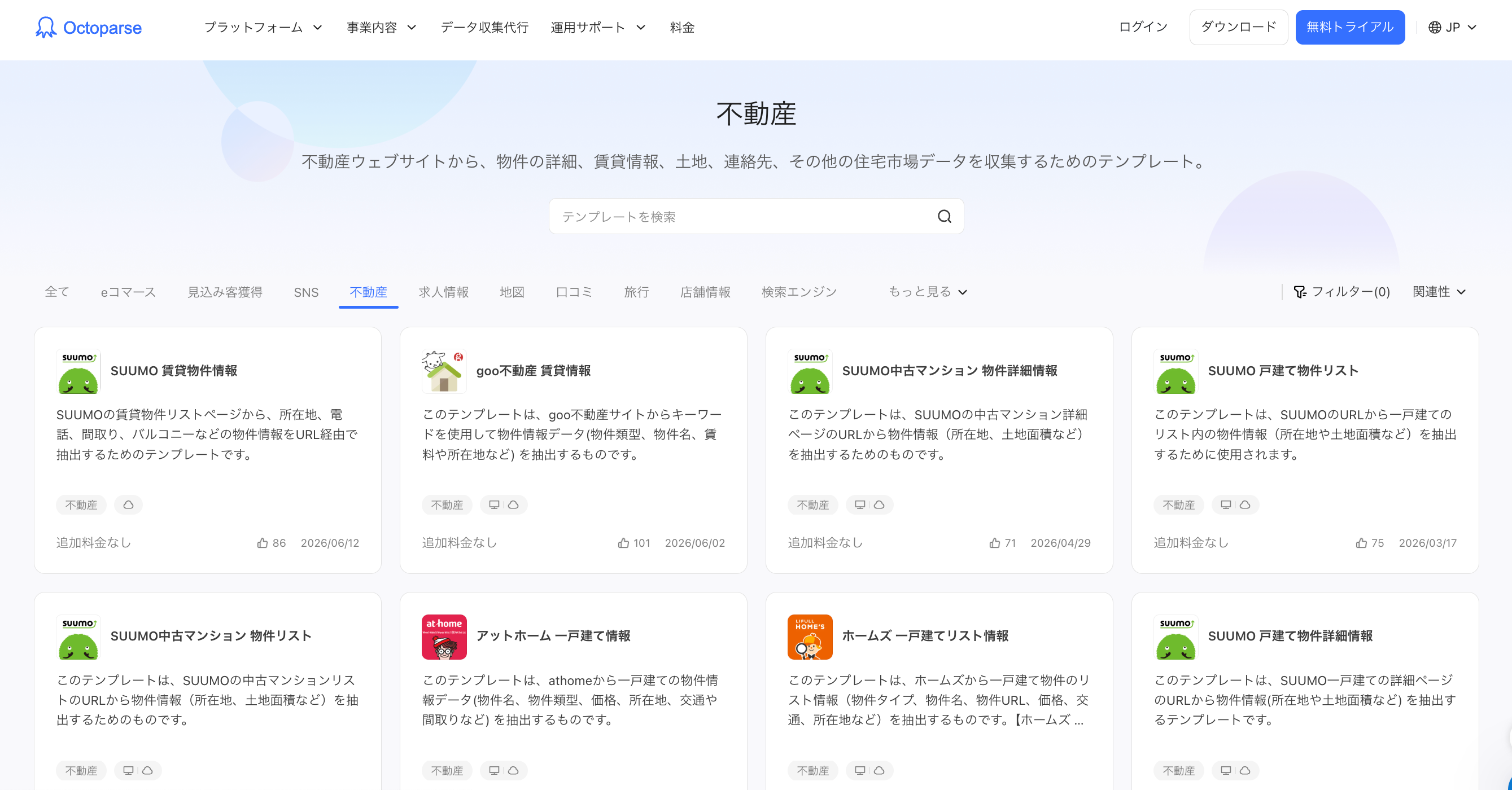Select the 全て tab
This screenshot has height=790, width=1512.
click(x=57, y=292)
